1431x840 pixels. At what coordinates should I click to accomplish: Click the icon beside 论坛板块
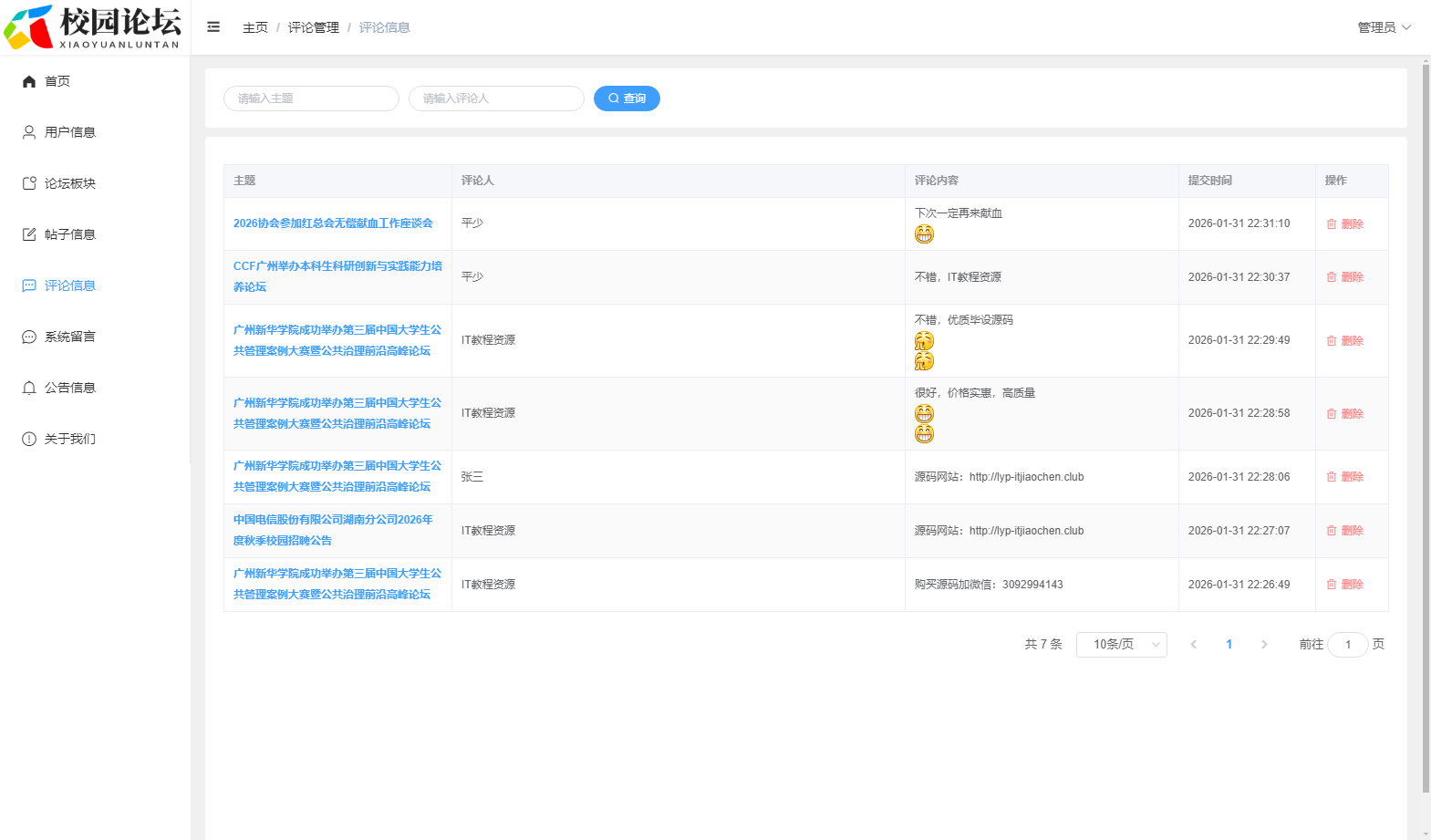29,183
